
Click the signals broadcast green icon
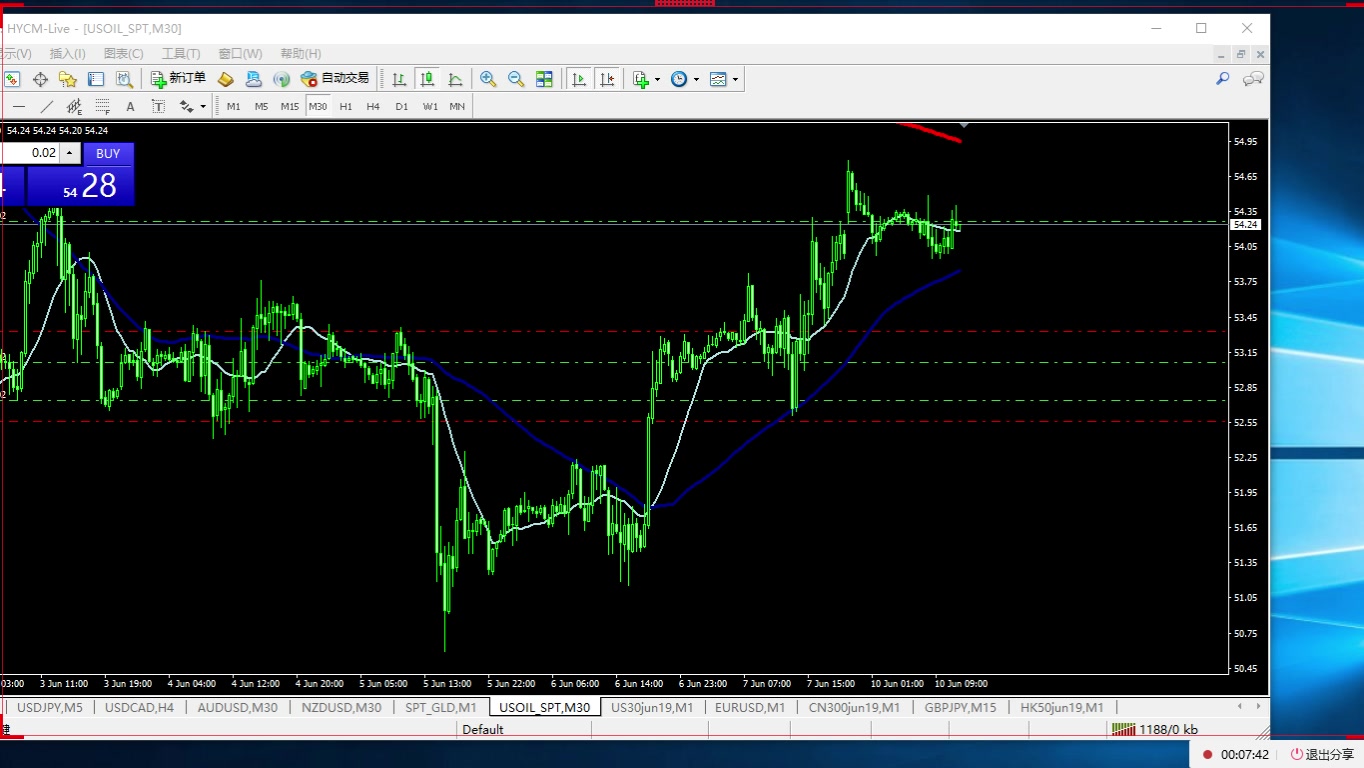point(281,79)
